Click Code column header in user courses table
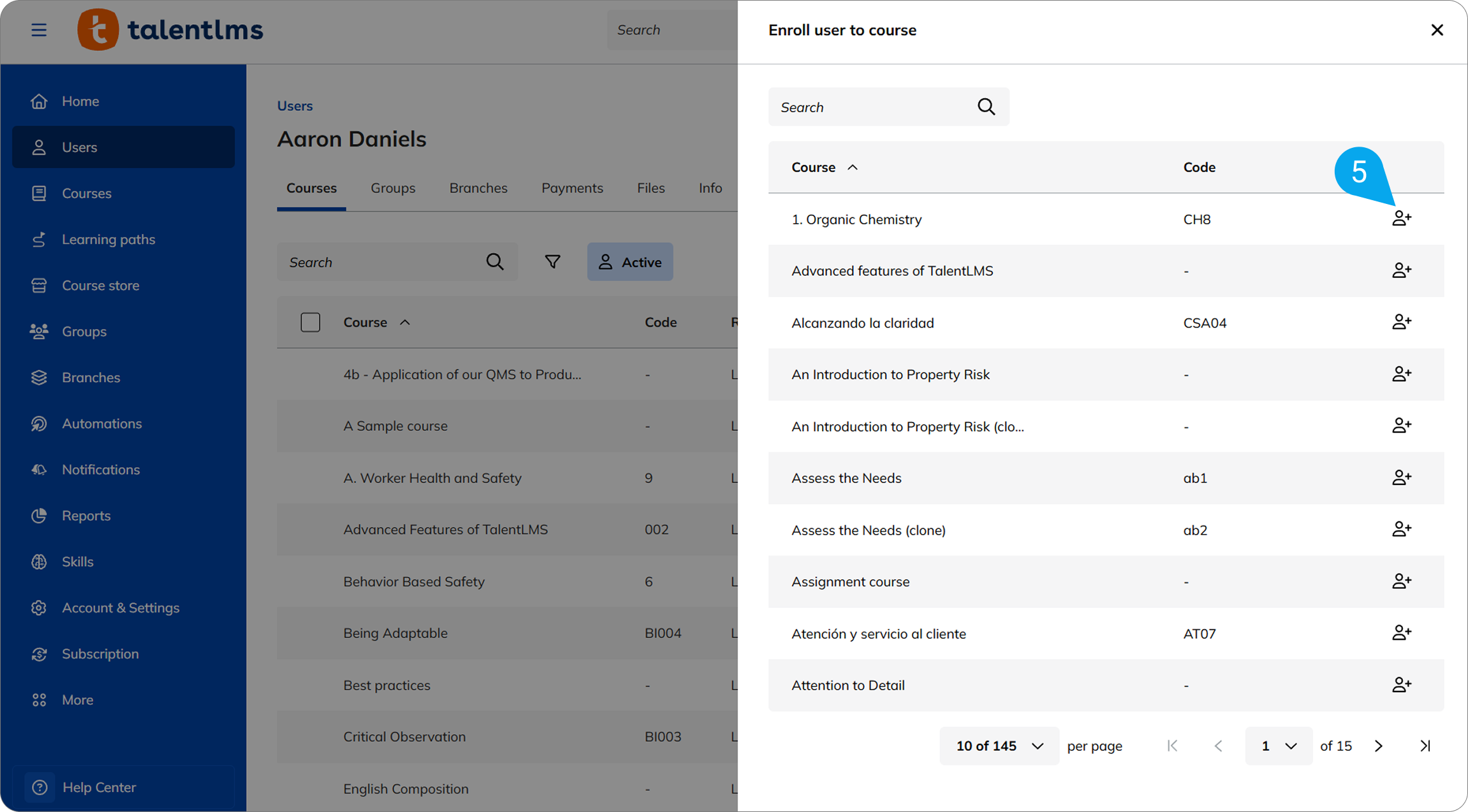1468x812 pixels. tap(660, 322)
